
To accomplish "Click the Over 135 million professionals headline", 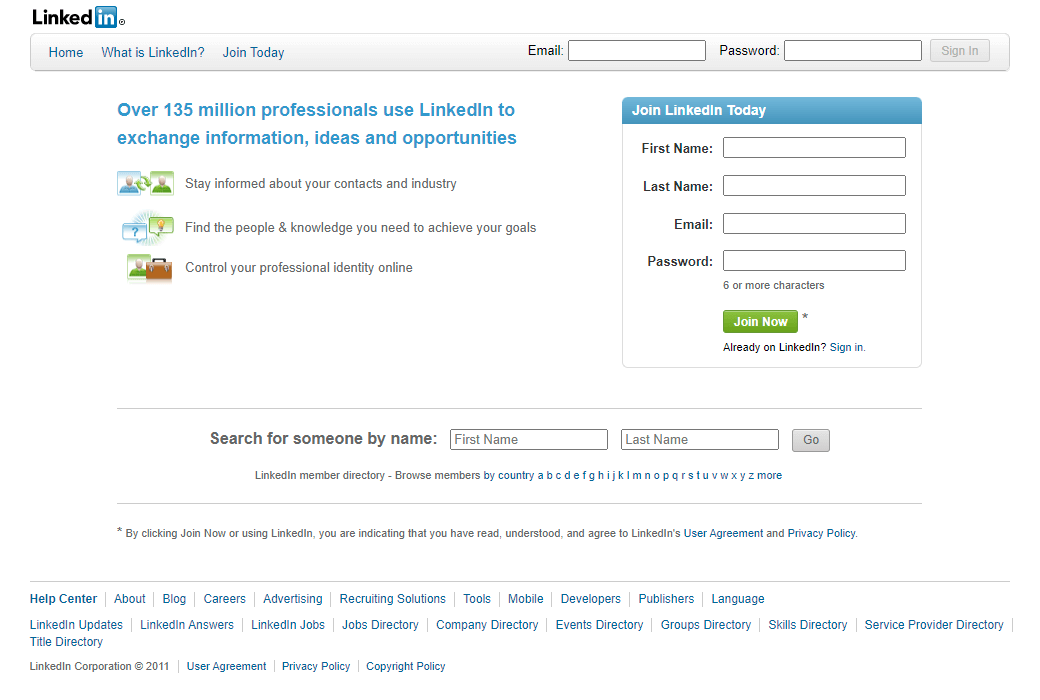I will click(316, 123).
